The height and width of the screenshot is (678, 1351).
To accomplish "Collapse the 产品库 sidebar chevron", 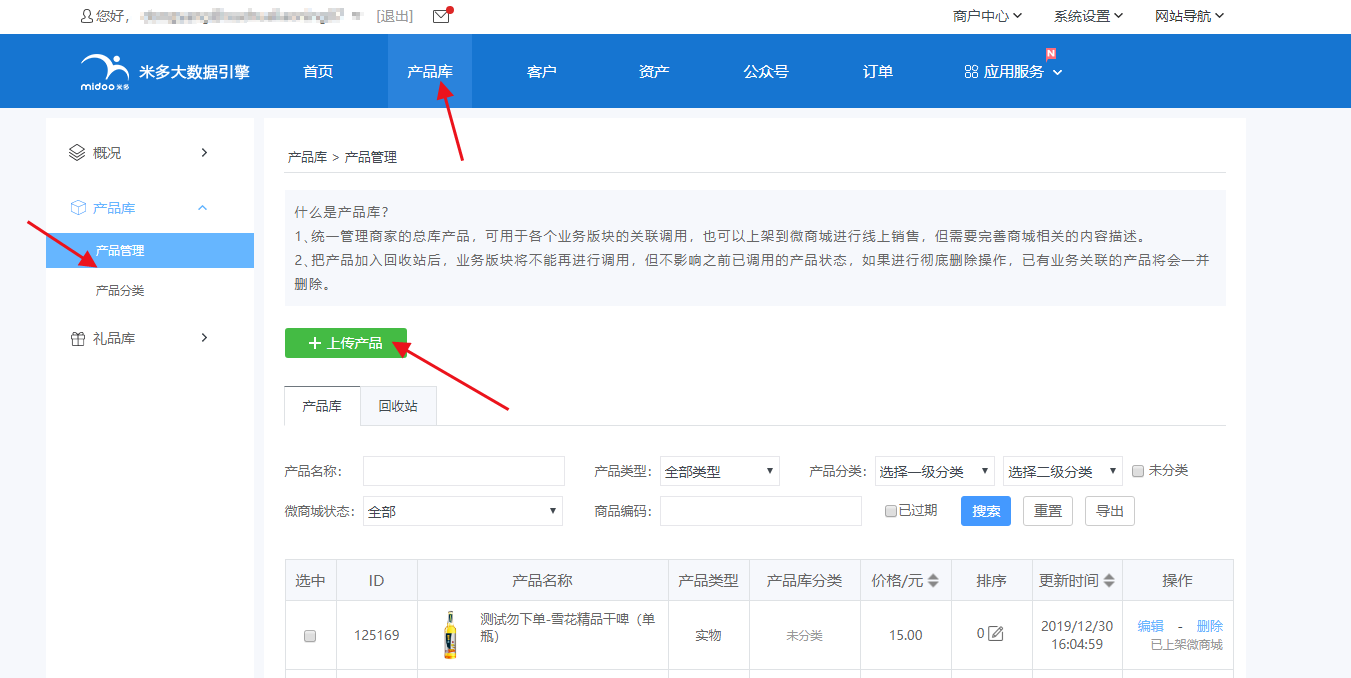I will pyautogui.click(x=203, y=208).
